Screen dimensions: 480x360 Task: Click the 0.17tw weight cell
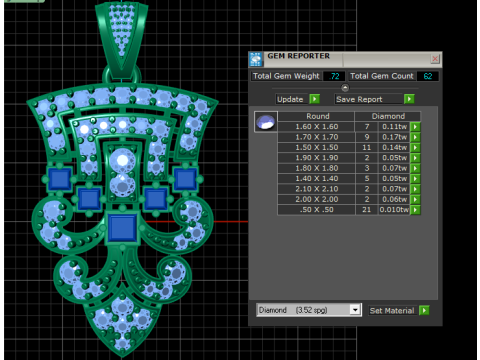coord(394,137)
